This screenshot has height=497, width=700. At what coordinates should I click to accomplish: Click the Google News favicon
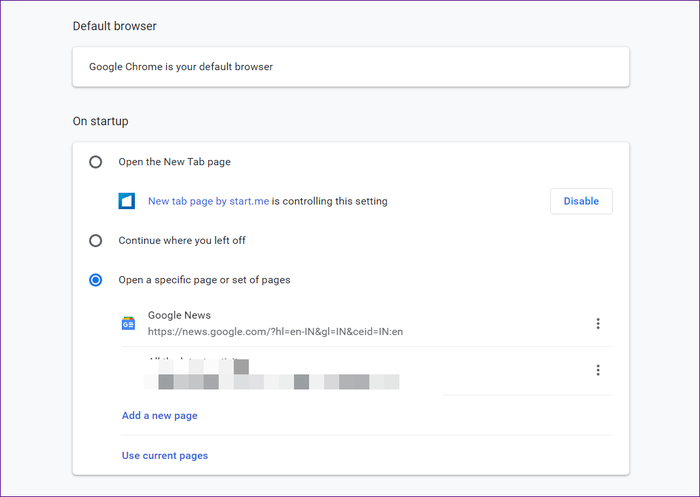pyautogui.click(x=129, y=323)
